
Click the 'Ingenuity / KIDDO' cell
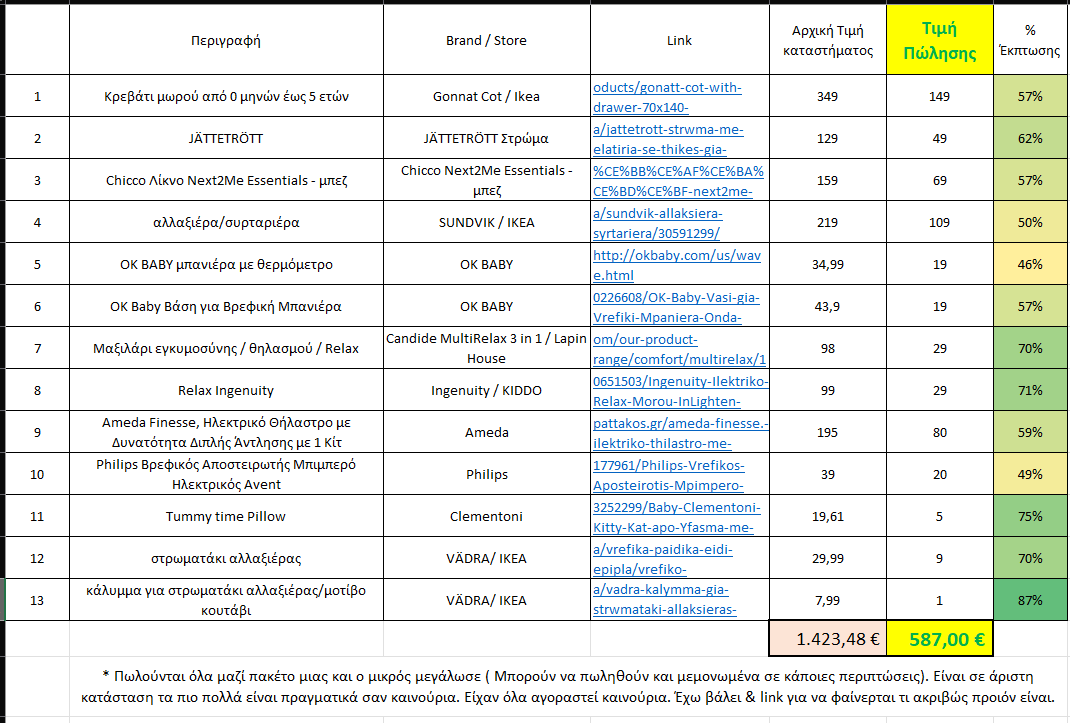coord(487,391)
